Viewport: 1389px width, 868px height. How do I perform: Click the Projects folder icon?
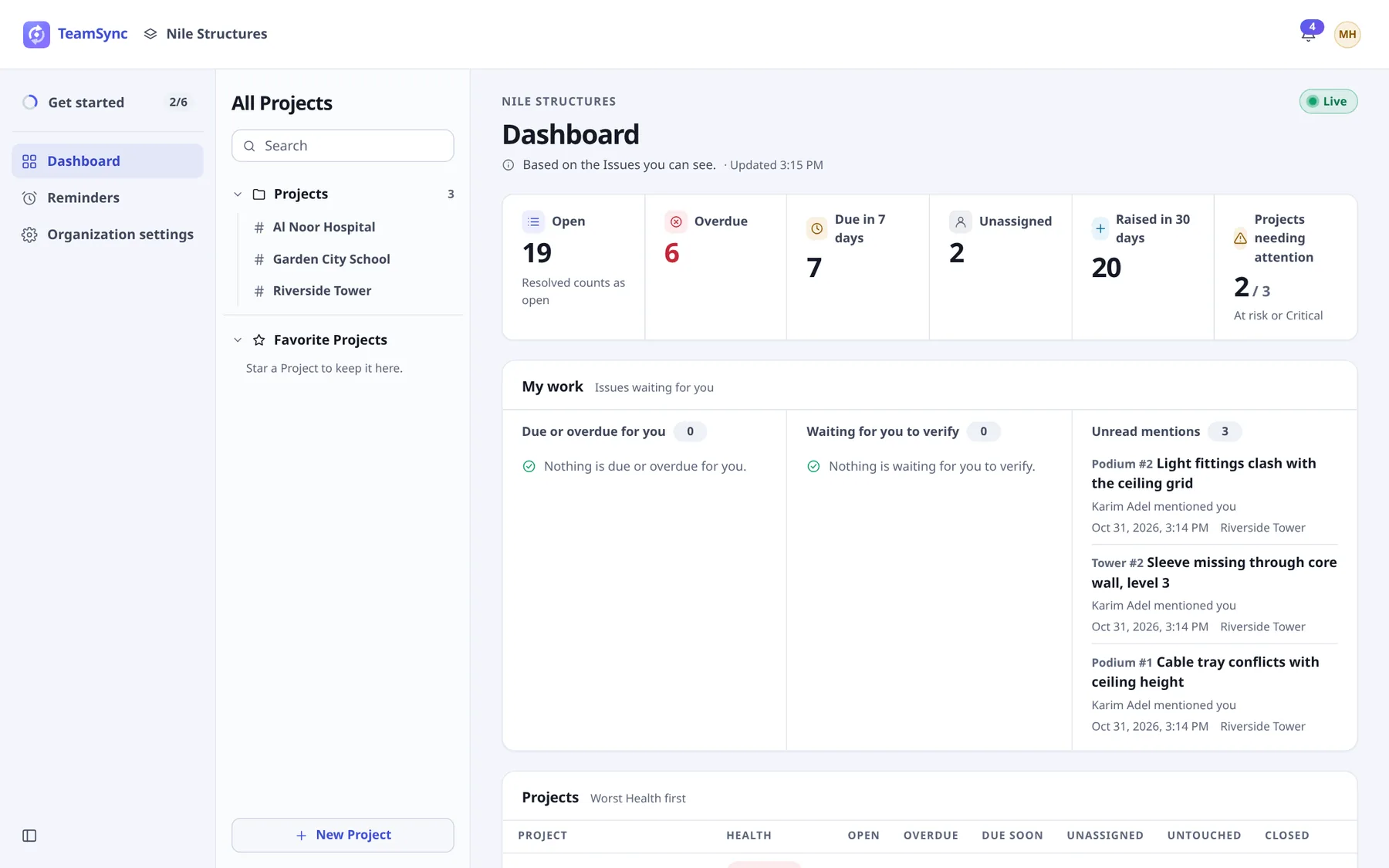click(259, 194)
